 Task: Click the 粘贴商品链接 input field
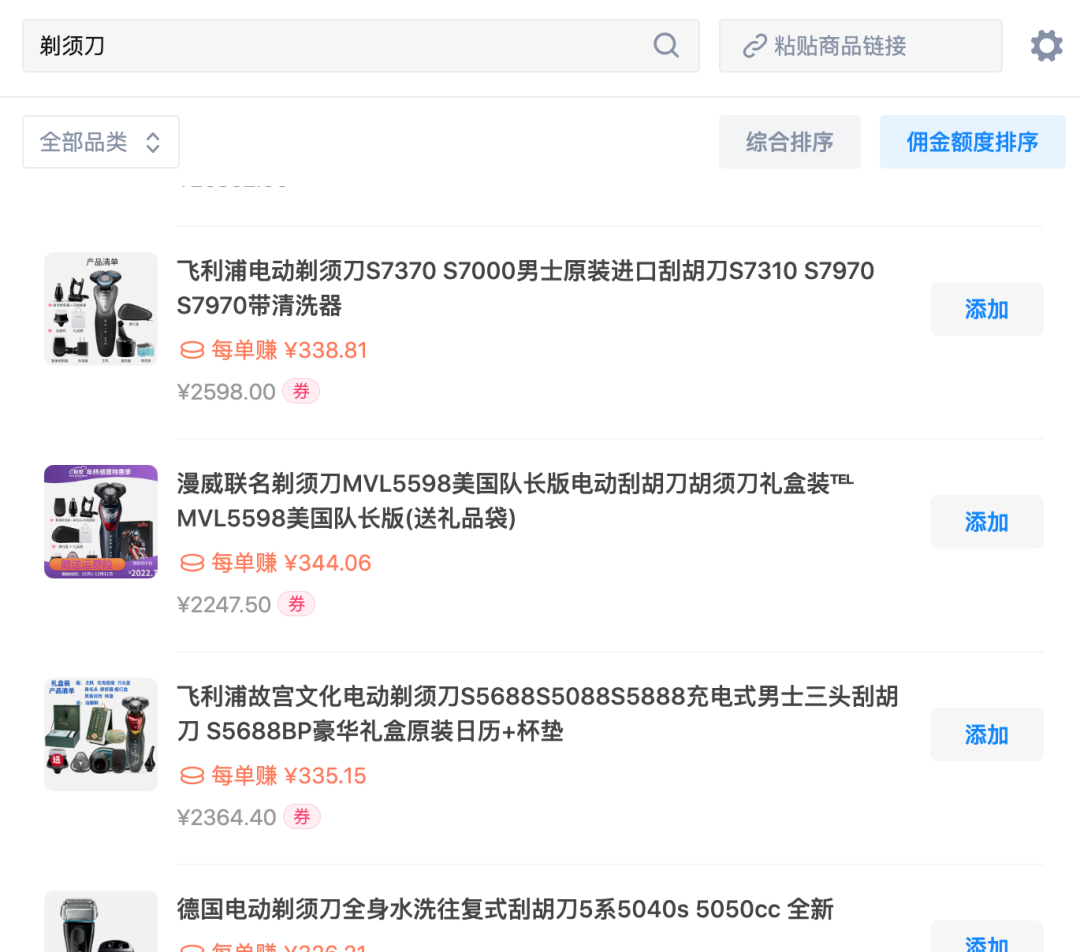(x=860, y=45)
